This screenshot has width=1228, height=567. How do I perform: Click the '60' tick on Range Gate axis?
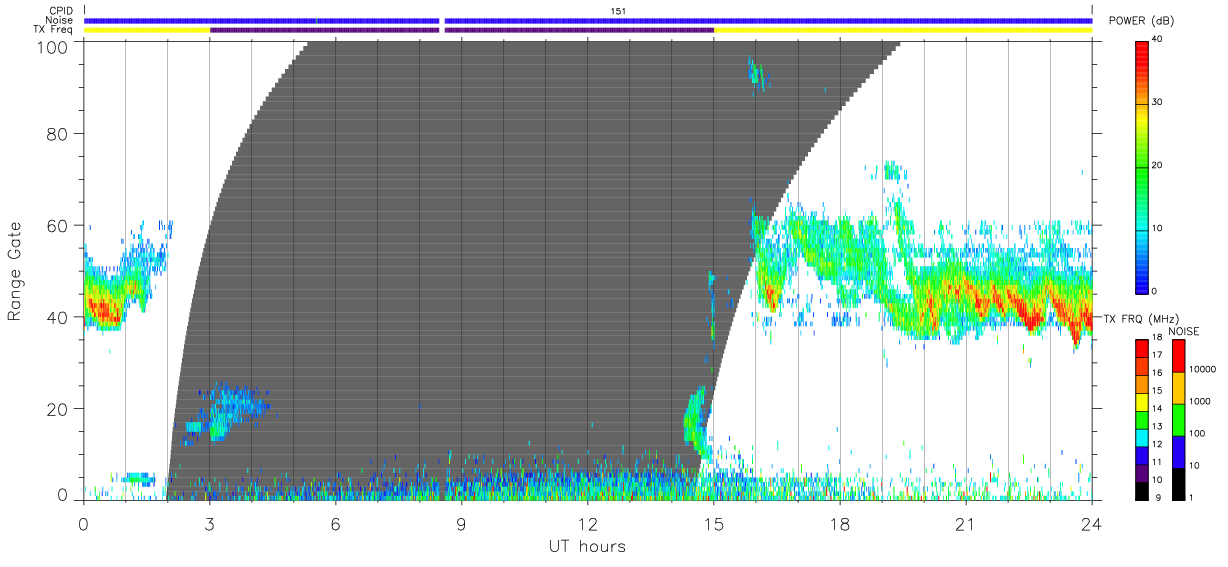coord(58,225)
